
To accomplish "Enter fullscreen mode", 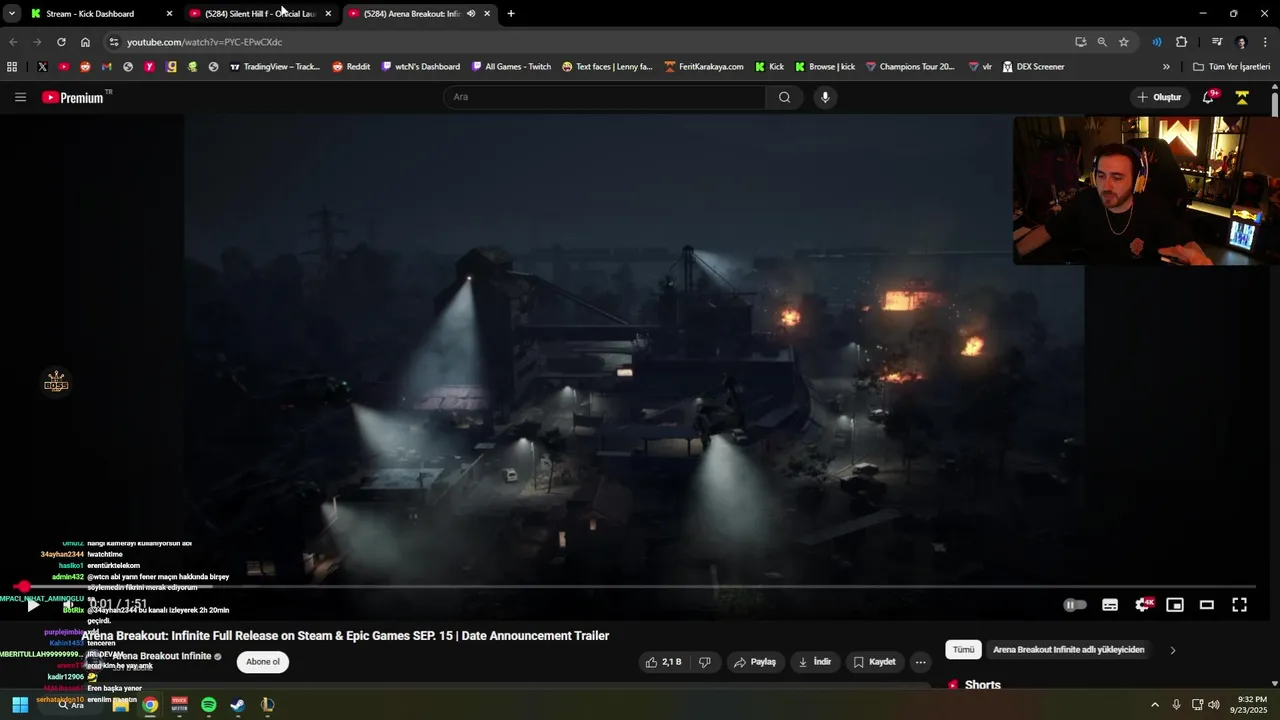I will pos(1239,605).
